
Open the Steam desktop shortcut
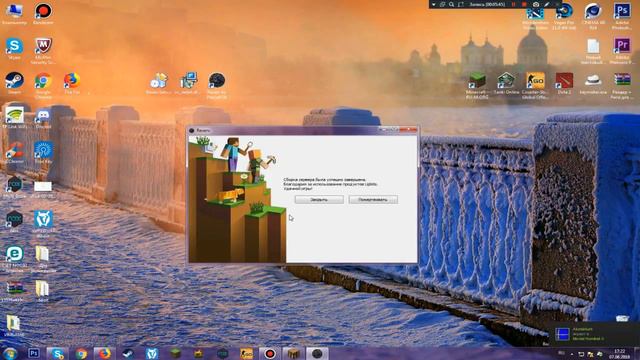pyautogui.click(x=14, y=82)
